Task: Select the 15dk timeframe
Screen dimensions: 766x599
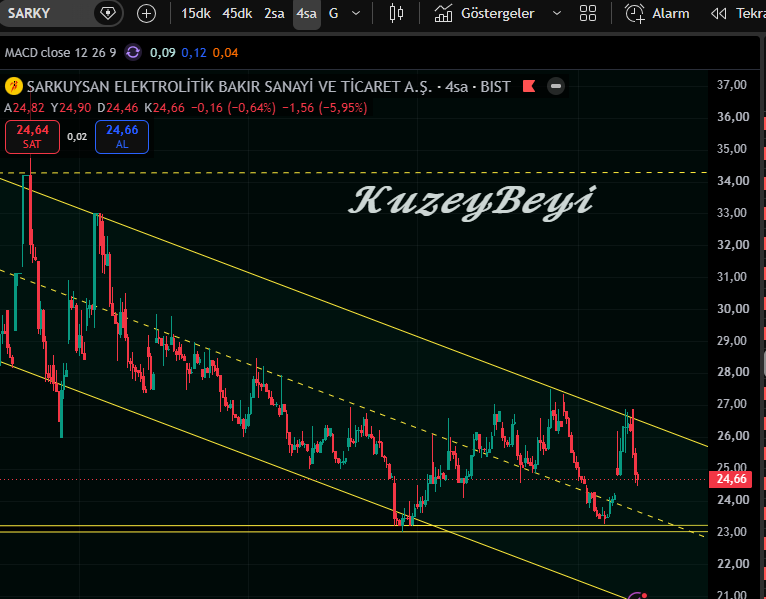Action: 195,13
